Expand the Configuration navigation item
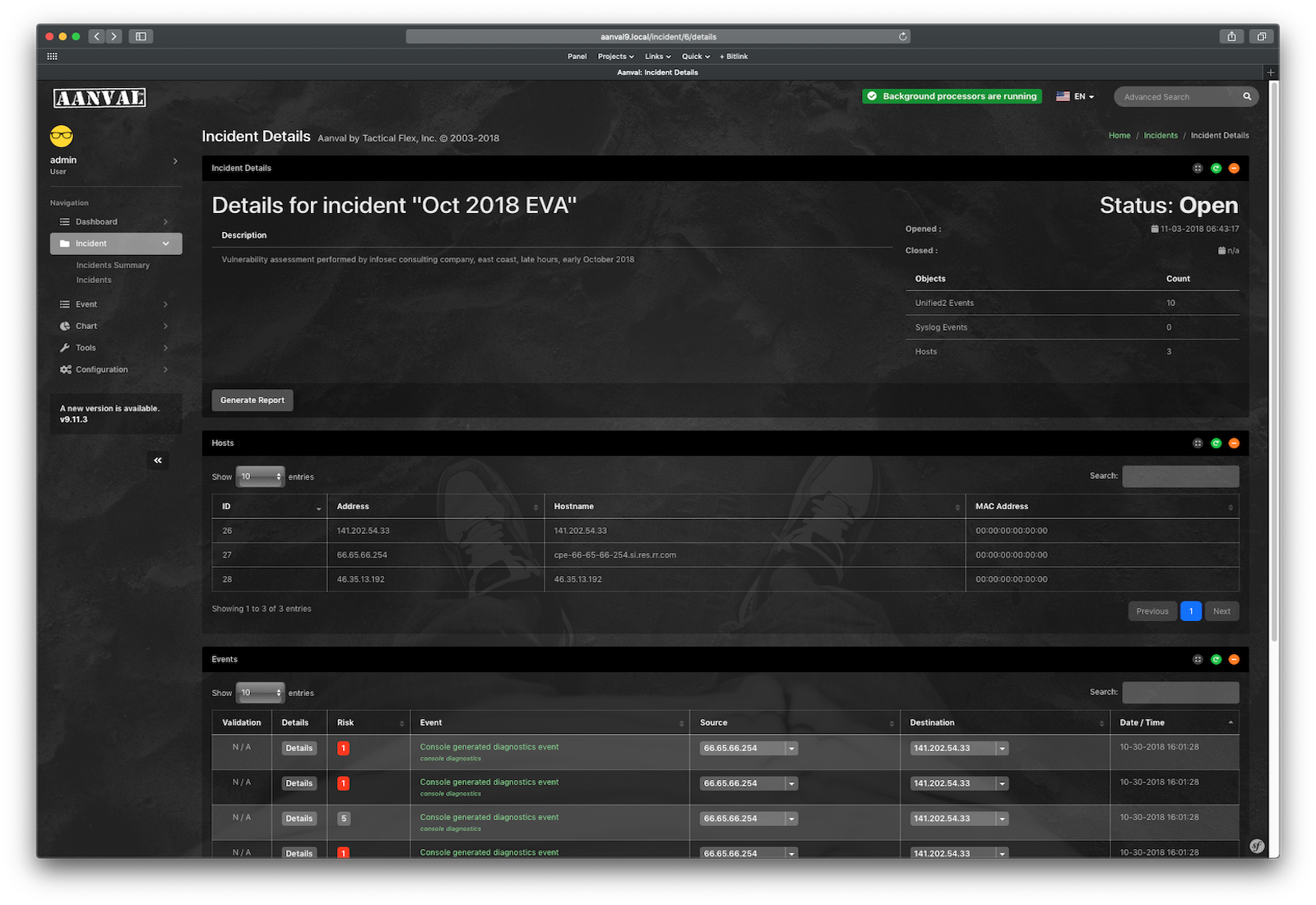 (x=116, y=369)
